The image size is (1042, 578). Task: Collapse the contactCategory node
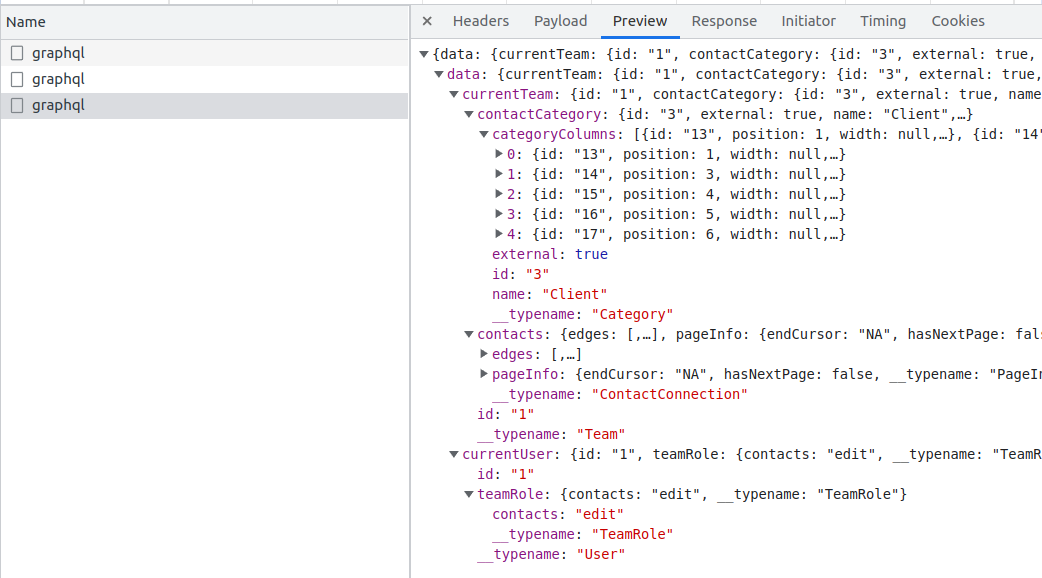coord(470,114)
